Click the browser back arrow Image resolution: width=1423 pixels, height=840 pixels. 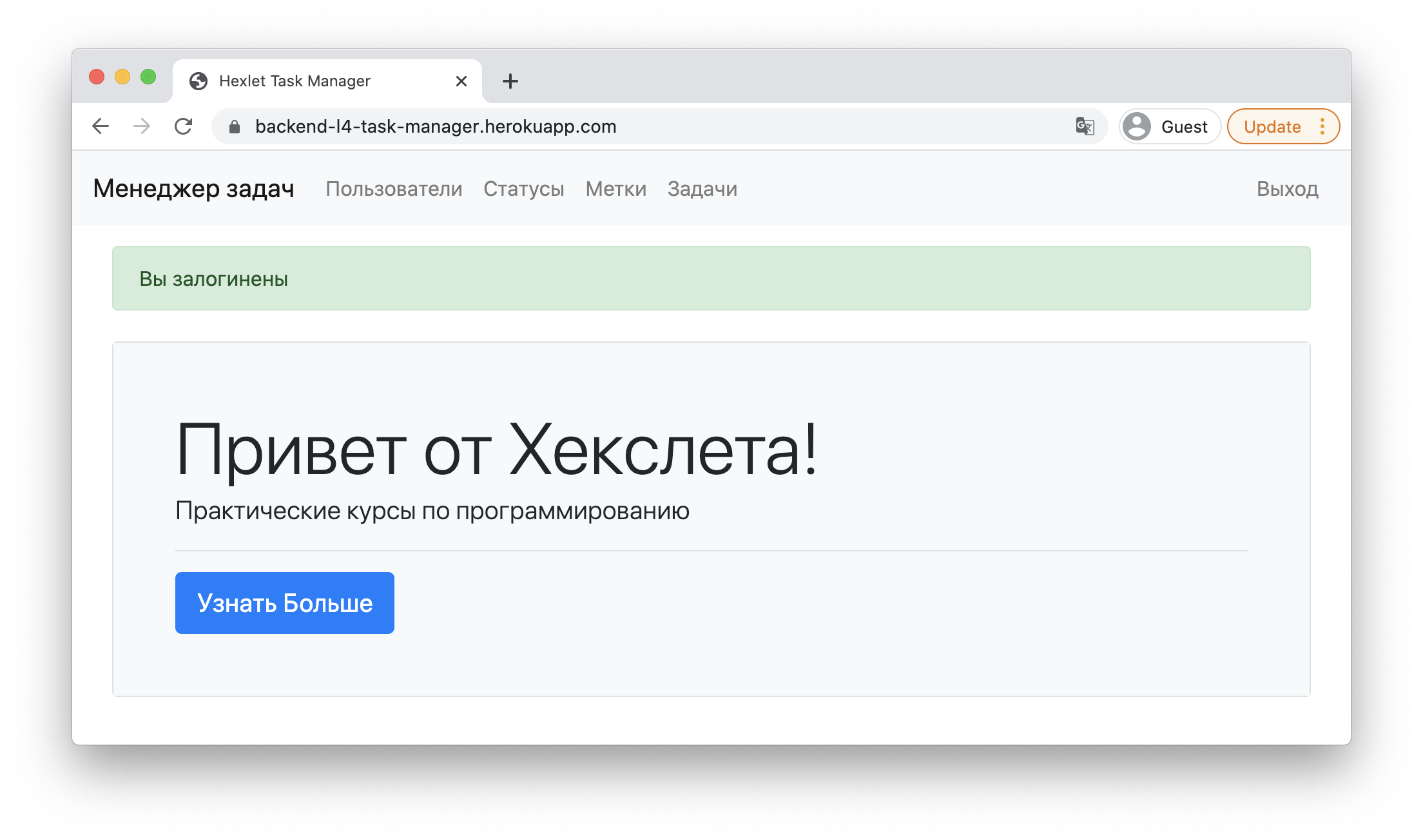101,126
